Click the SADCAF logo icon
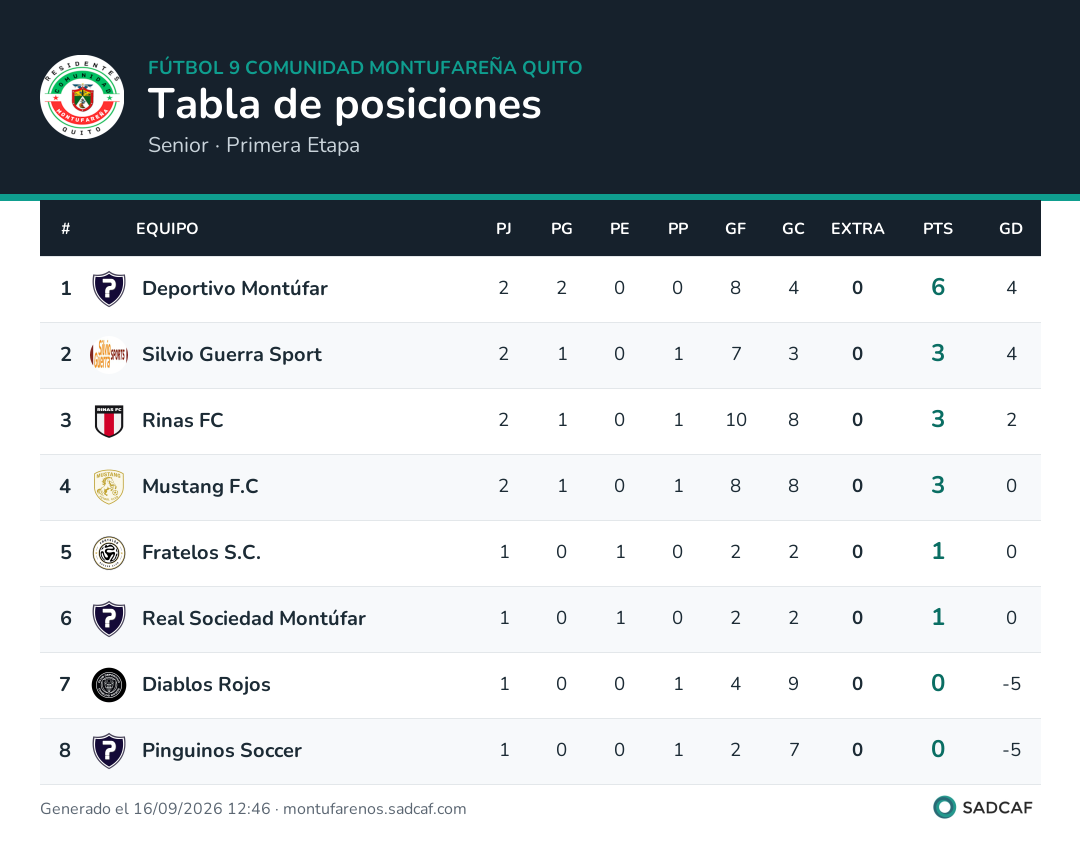The image size is (1080, 860). coord(944,808)
